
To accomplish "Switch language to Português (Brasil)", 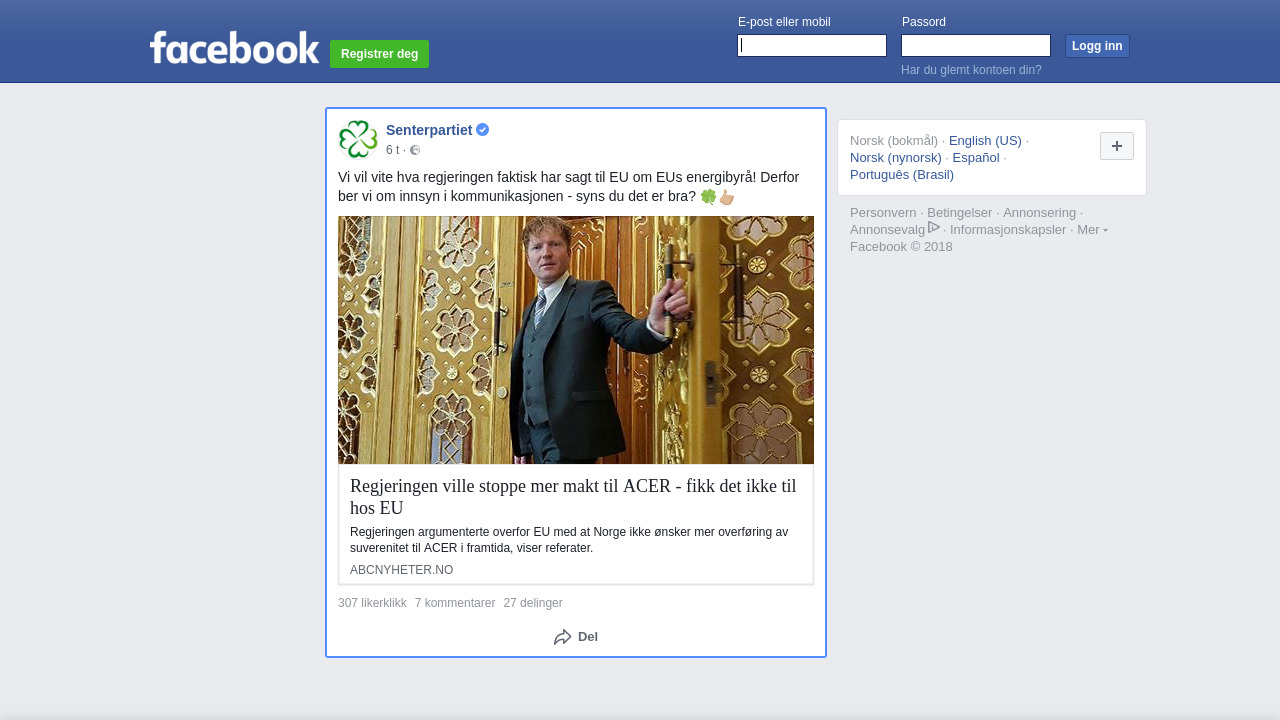I will pos(902,175).
